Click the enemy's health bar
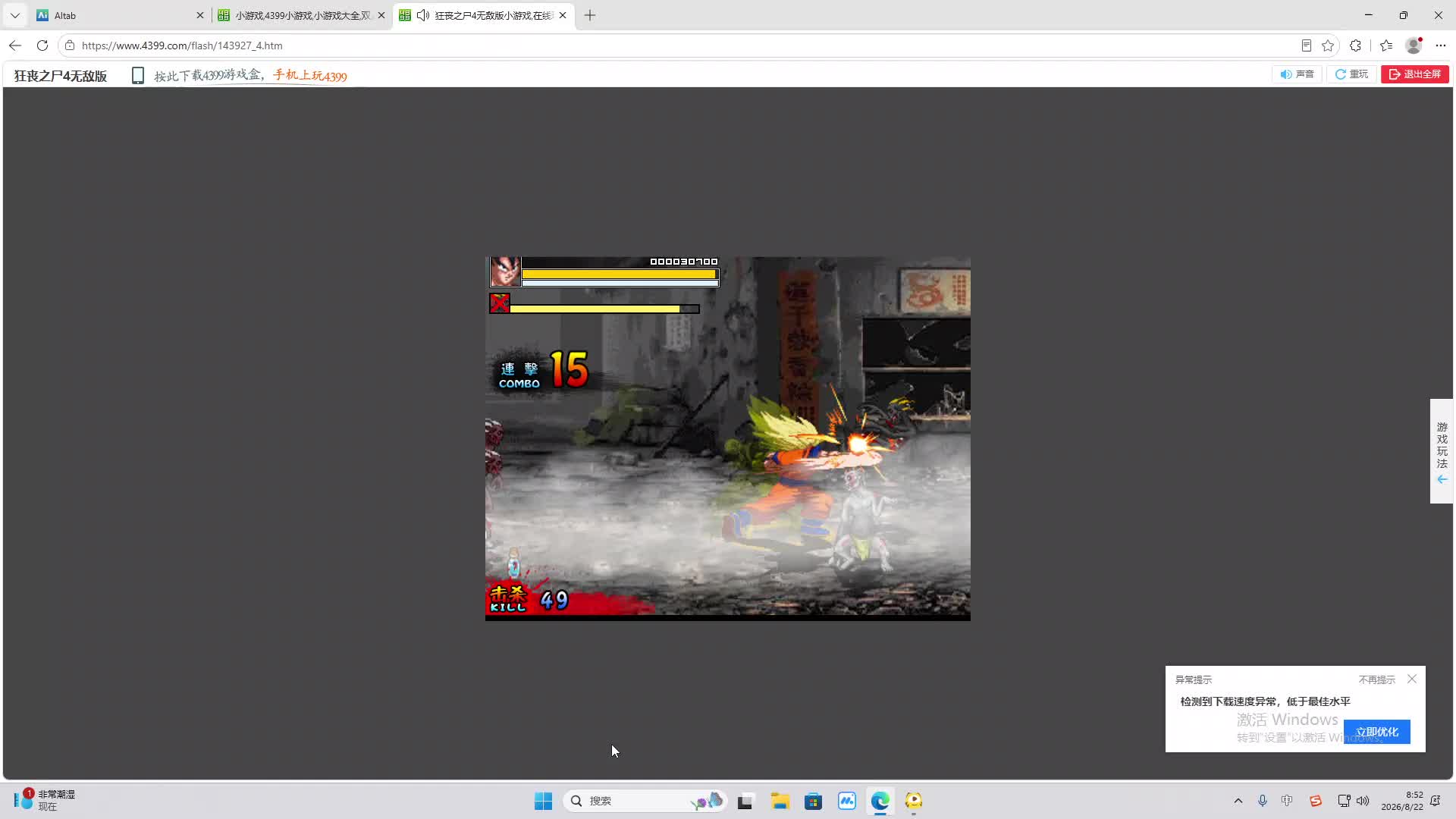Image resolution: width=1456 pixels, height=819 pixels. tap(604, 309)
